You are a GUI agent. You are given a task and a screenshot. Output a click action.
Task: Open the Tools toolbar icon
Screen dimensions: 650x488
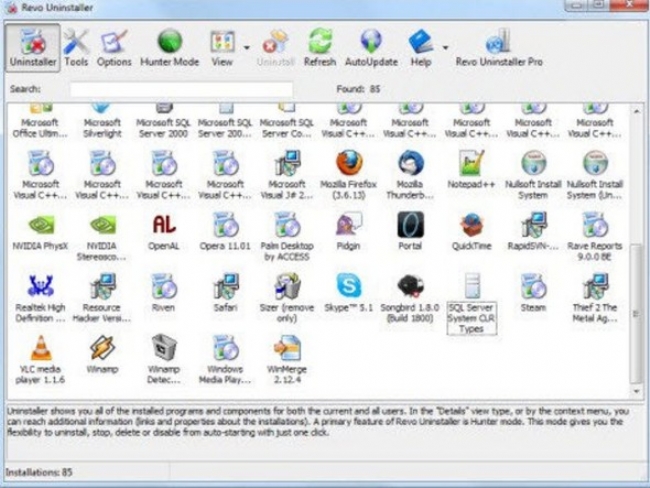[x=77, y=47]
